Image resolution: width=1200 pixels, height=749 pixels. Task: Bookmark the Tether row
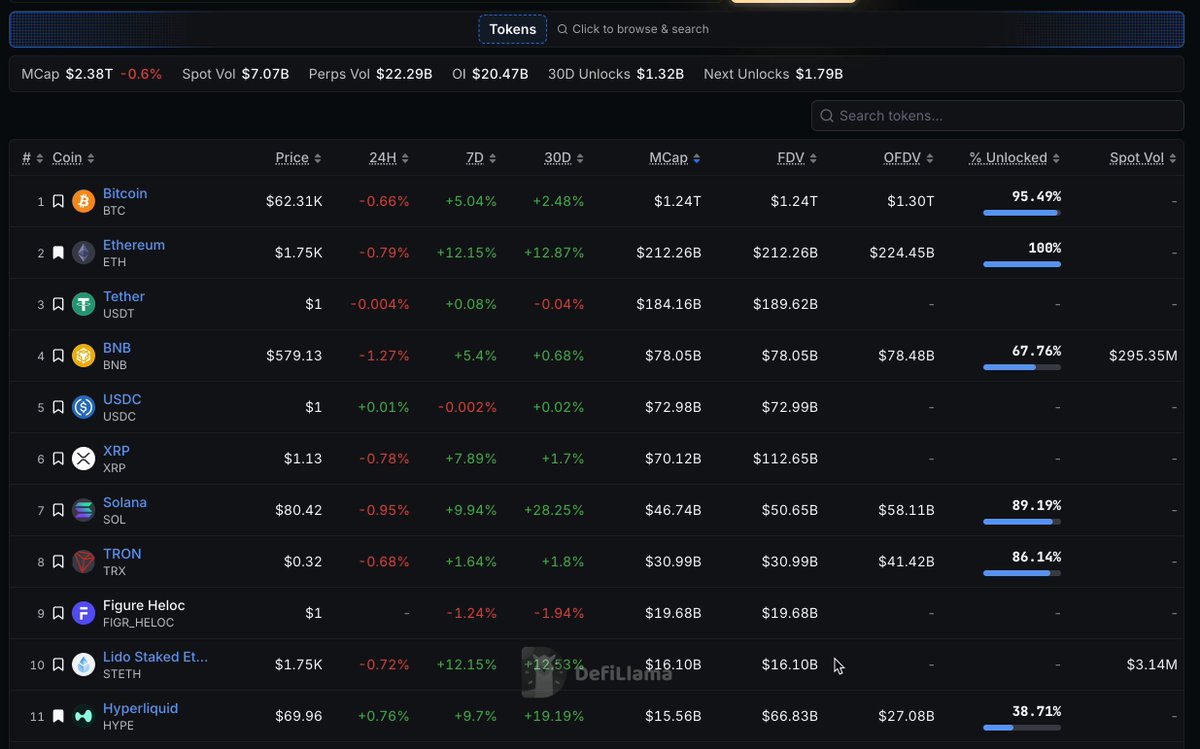[x=58, y=304]
